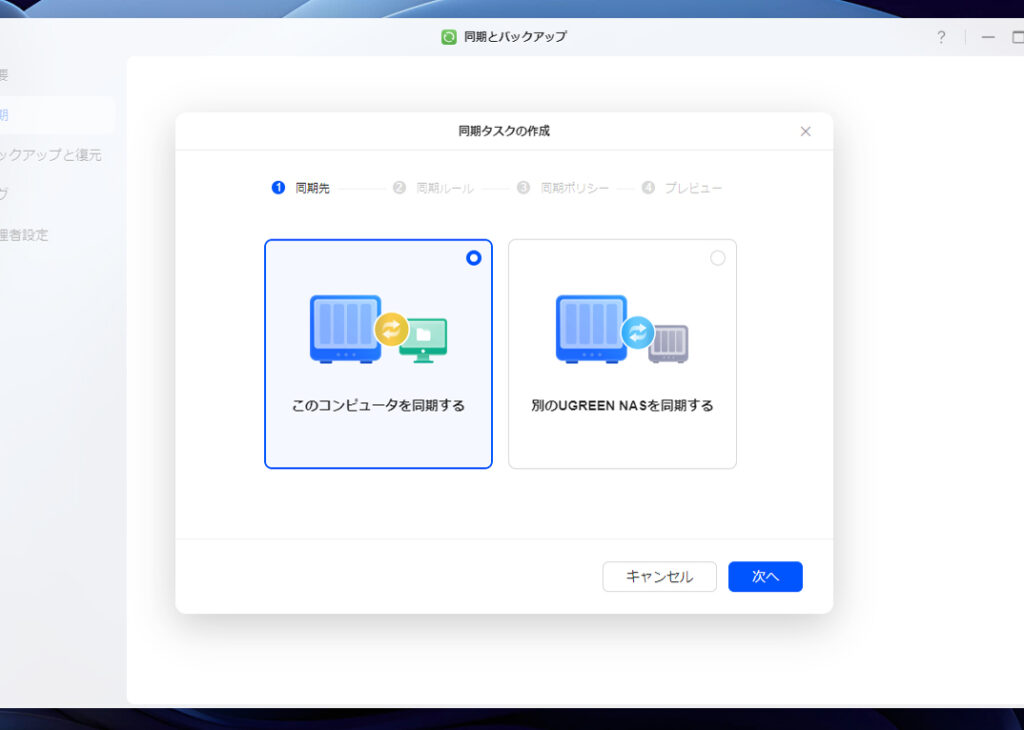
Task: Open help via the question mark icon
Action: click(941, 37)
